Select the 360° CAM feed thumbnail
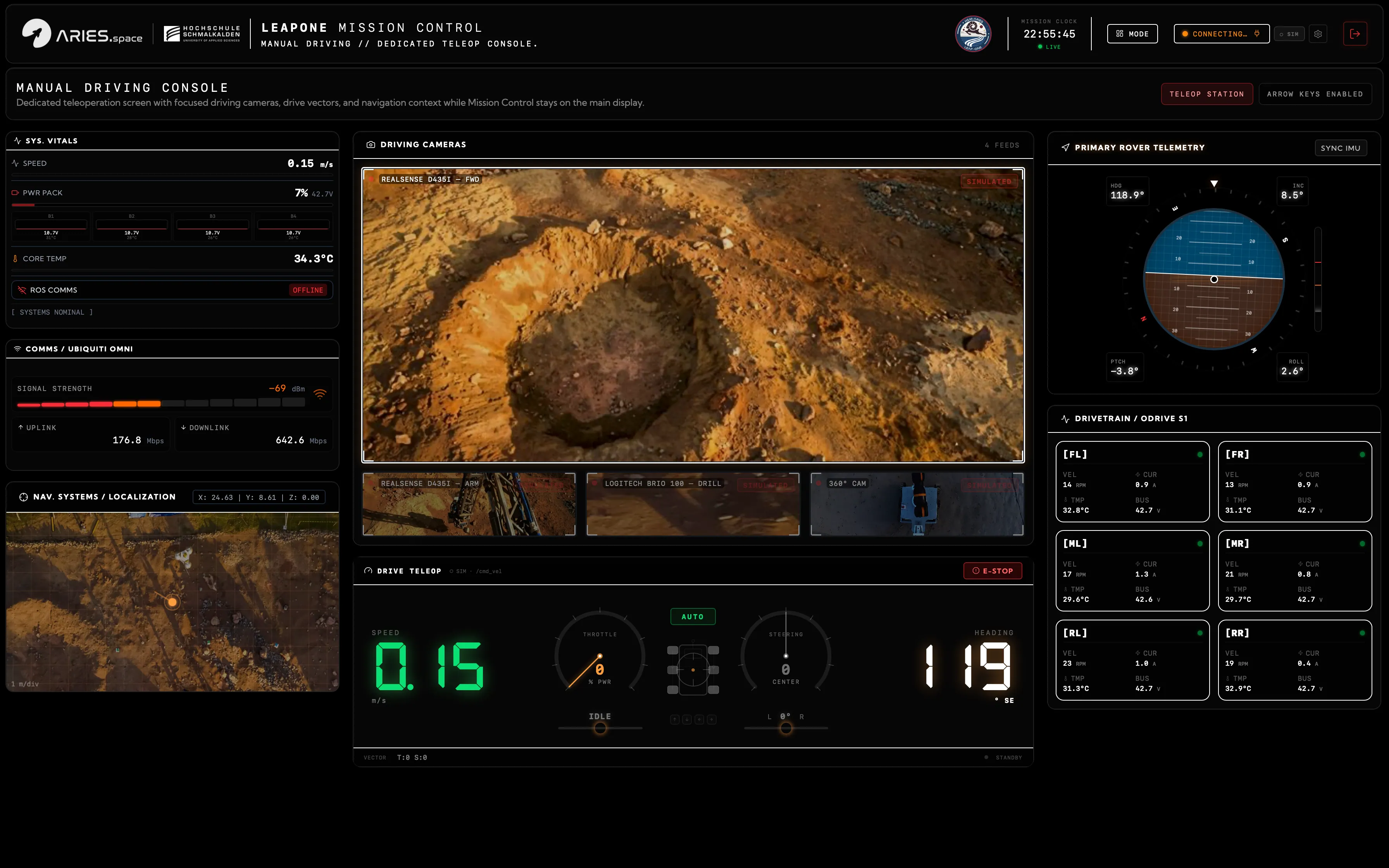The height and width of the screenshot is (868, 1389). (917, 504)
